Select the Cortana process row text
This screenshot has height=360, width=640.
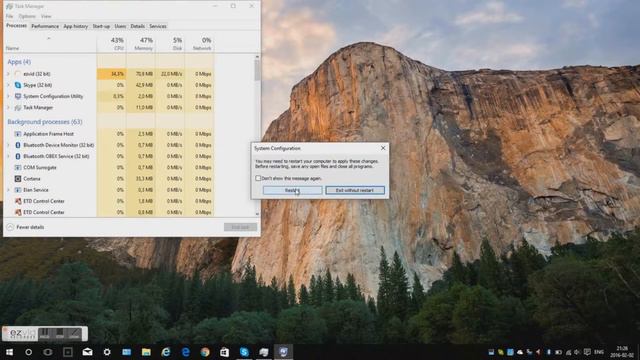(x=32, y=179)
